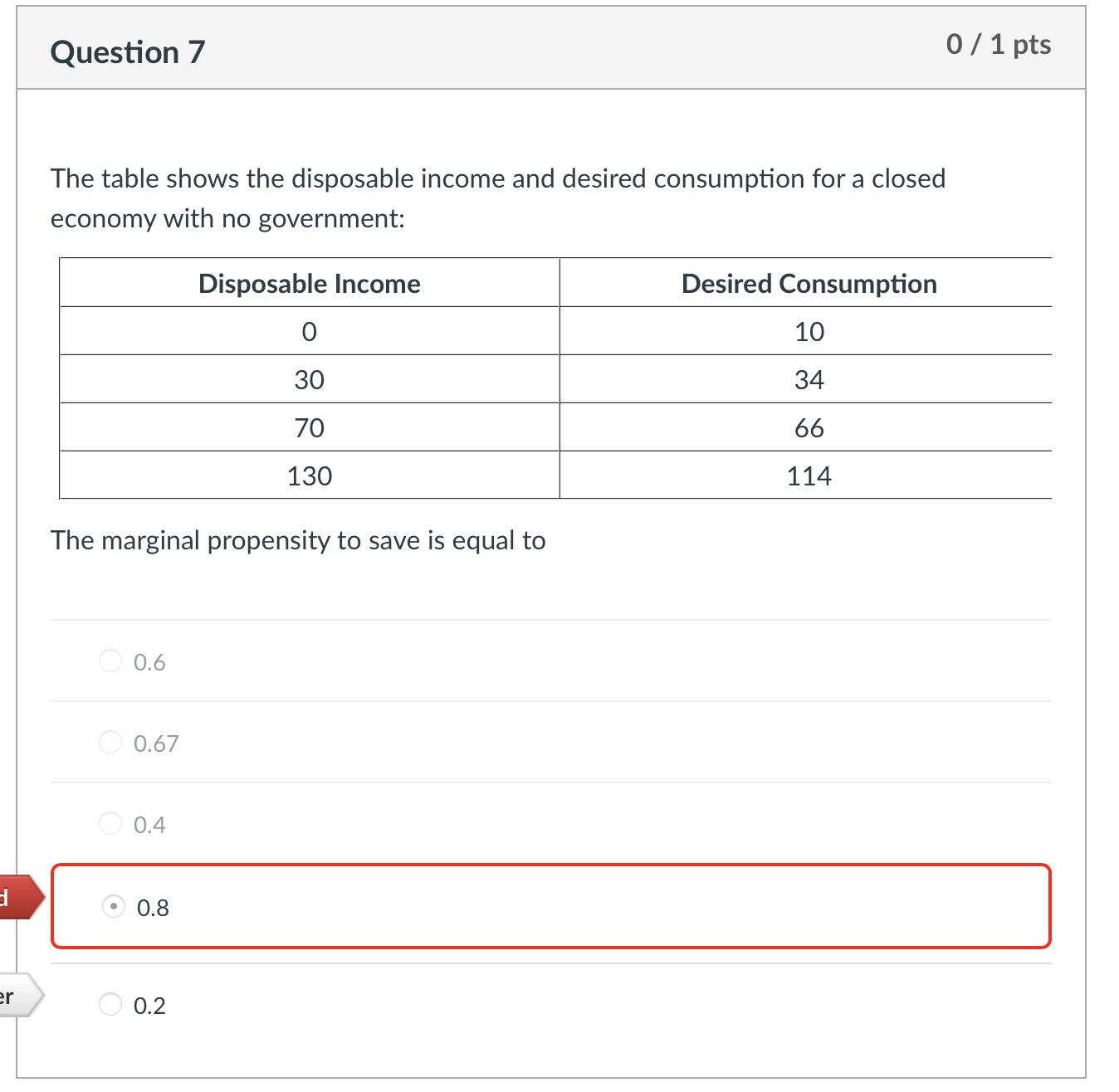Select the Desired Consumption column header

(809, 283)
